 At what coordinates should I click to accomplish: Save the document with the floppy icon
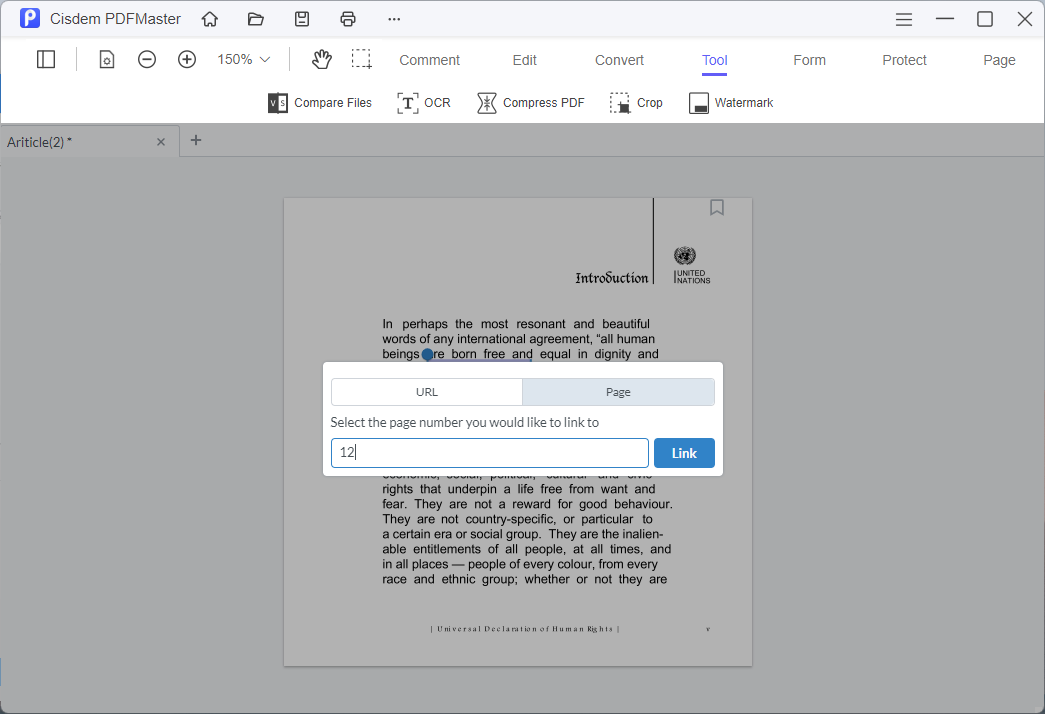(x=302, y=19)
